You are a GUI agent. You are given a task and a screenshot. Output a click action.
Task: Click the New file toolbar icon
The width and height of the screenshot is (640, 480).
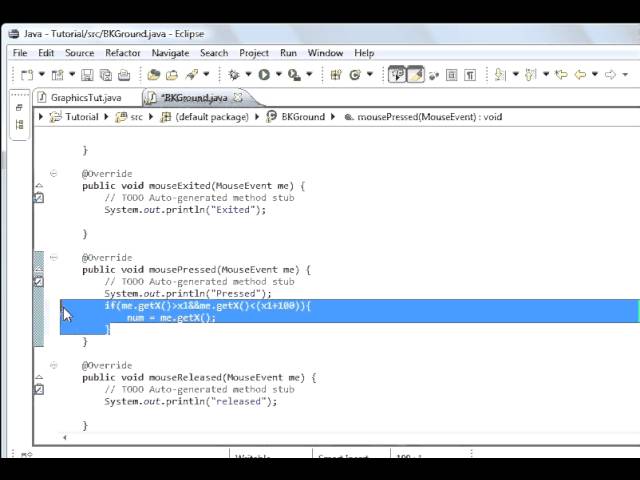click(x=27, y=75)
